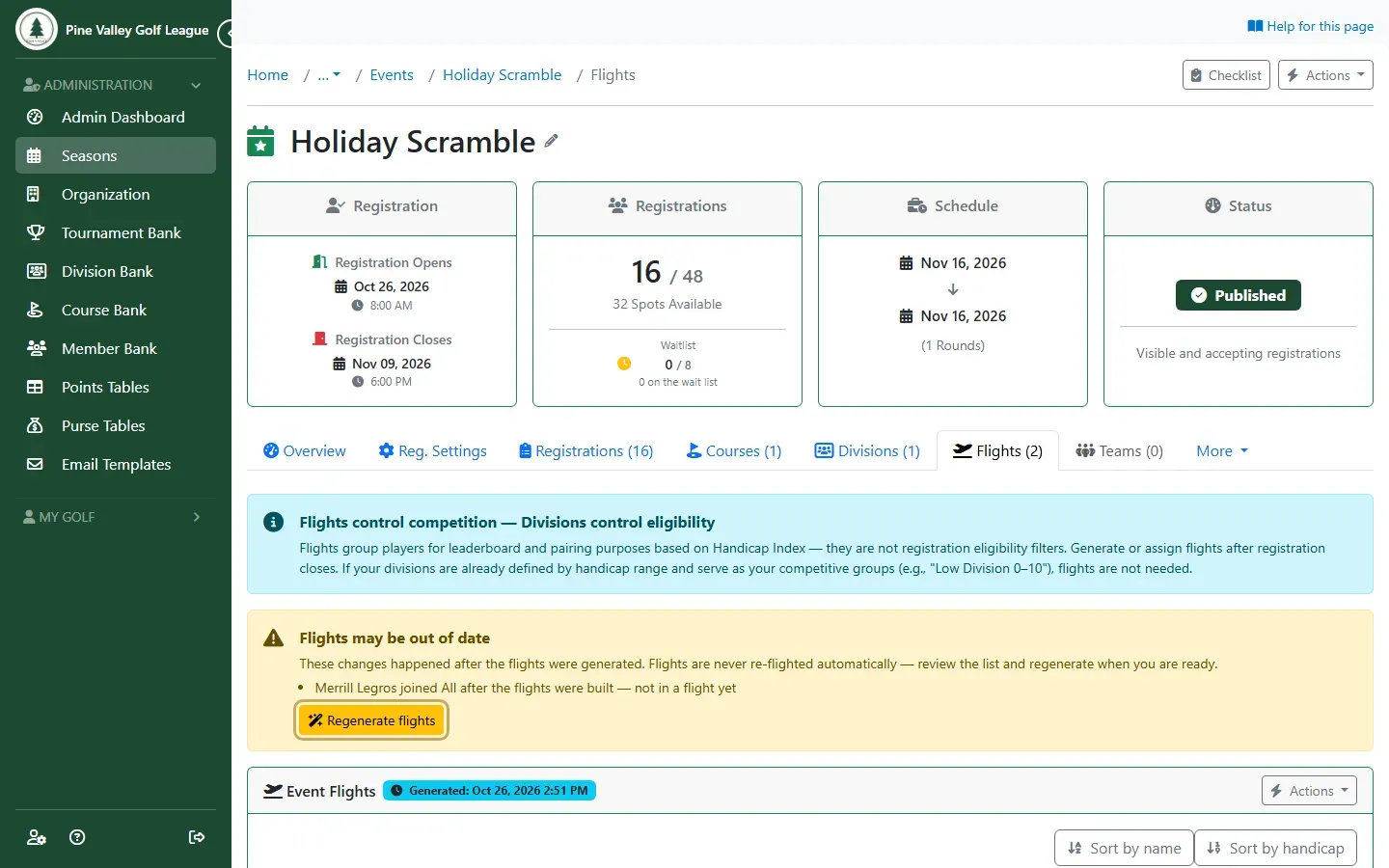Viewport: 1389px width, 868px height.
Task: Open user settings icon at sidebar bottom
Action: pyautogui.click(x=37, y=837)
